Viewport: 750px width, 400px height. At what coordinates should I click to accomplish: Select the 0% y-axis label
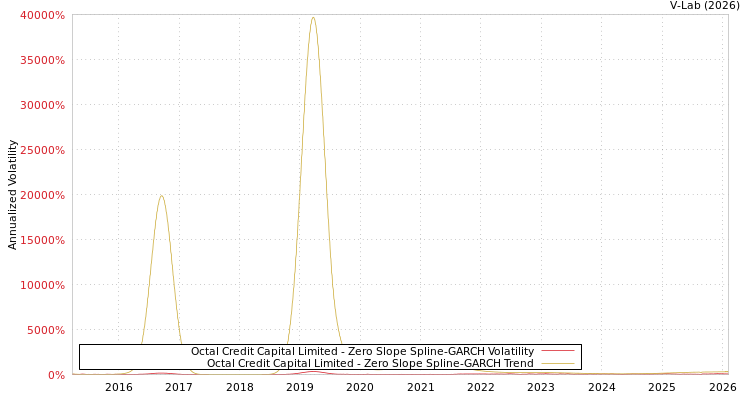coord(56,375)
